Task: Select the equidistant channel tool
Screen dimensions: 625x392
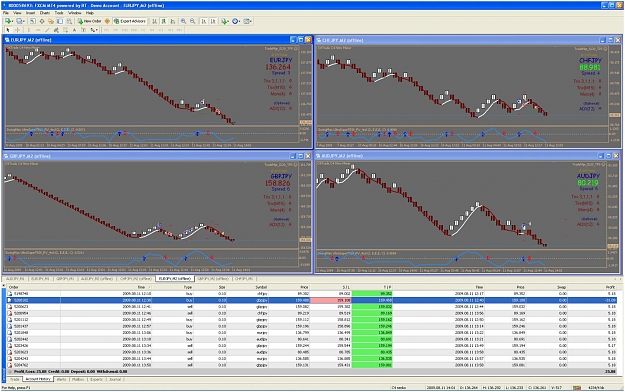Action: point(56,30)
